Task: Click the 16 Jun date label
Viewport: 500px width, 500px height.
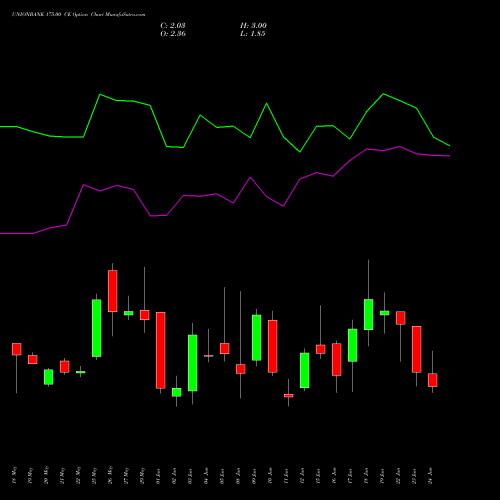Action: point(334,476)
